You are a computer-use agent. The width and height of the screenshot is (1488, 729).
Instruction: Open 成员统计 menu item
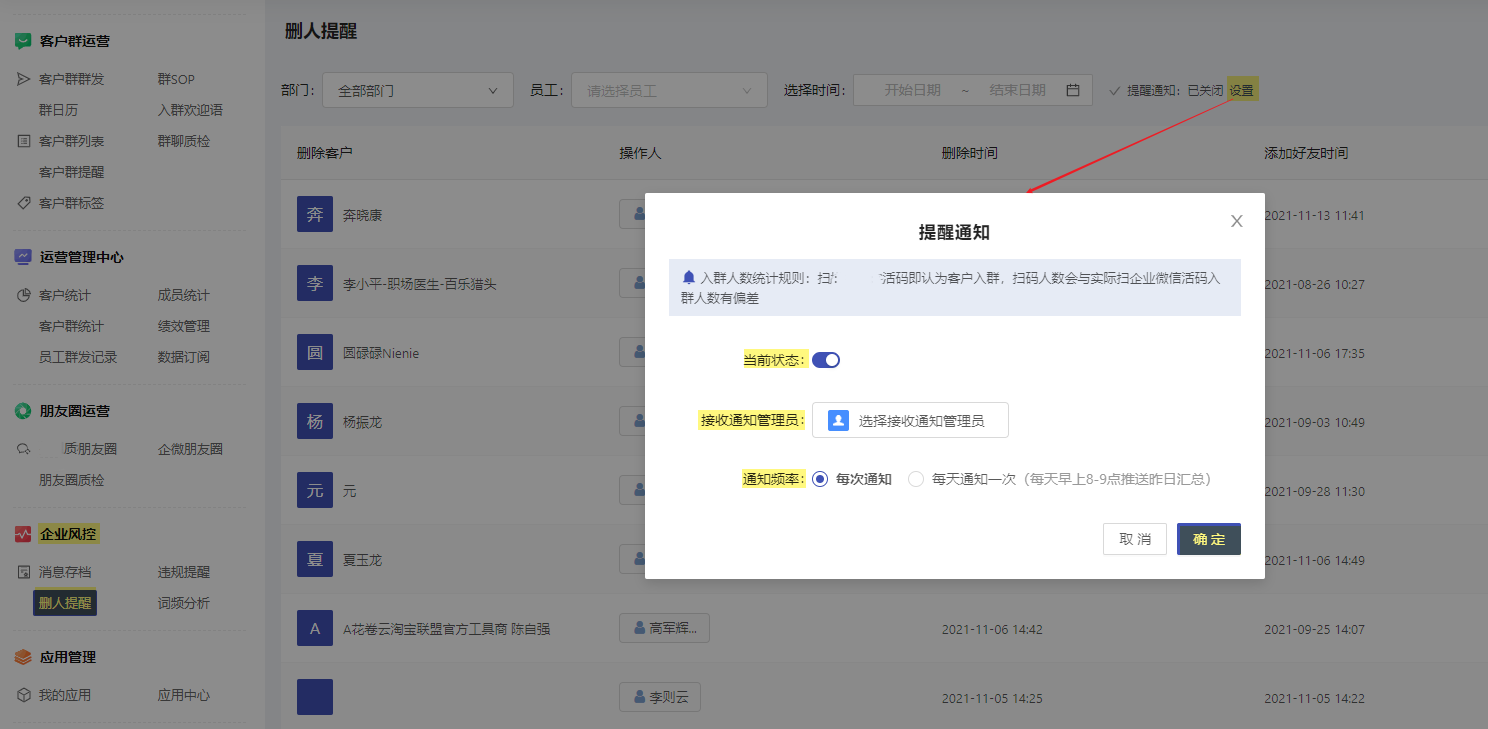tap(184, 295)
